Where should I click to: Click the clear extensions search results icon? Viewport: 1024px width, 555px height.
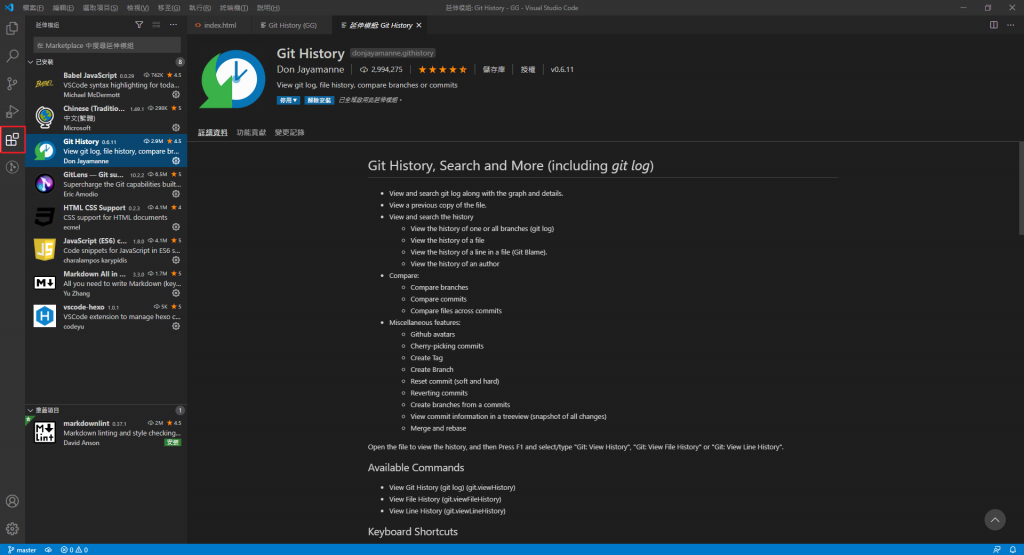coord(156,25)
